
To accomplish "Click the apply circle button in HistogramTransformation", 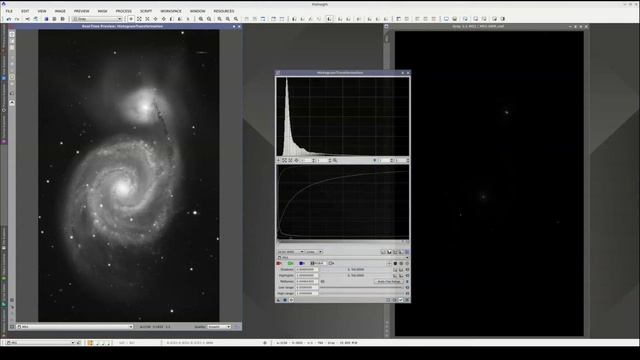I will (285, 300).
